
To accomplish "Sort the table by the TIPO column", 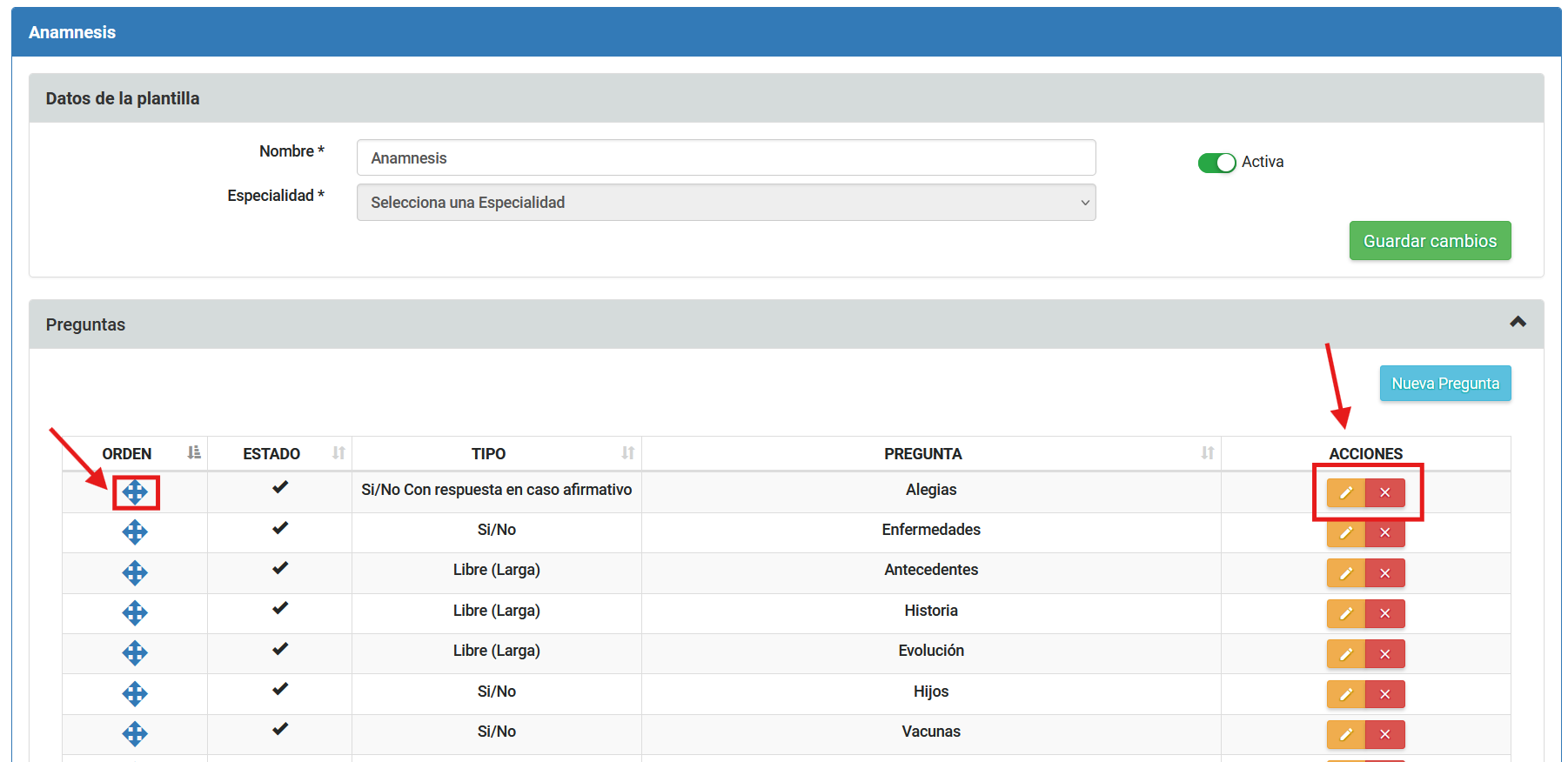I will [x=488, y=453].
